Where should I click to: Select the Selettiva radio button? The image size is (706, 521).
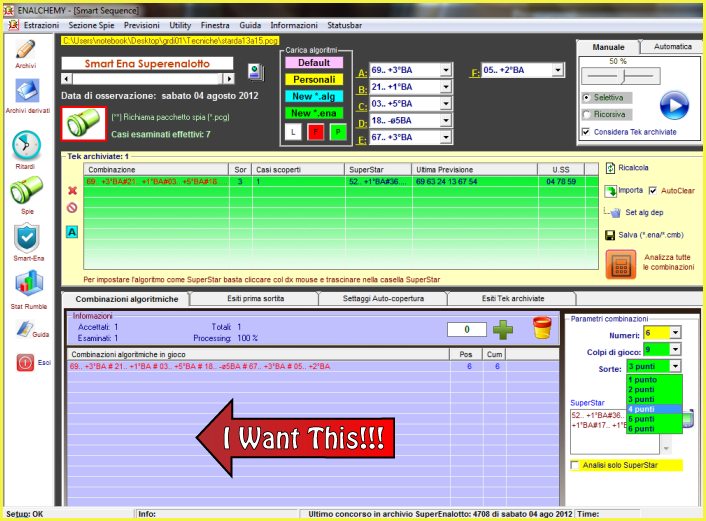[586, 98]
